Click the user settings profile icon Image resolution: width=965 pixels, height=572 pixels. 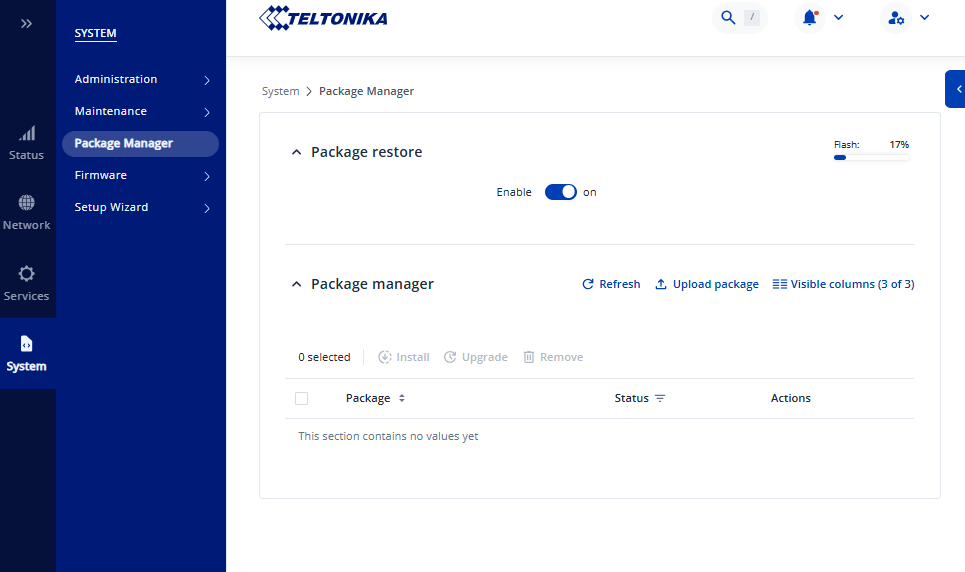[x=896, y=18]
